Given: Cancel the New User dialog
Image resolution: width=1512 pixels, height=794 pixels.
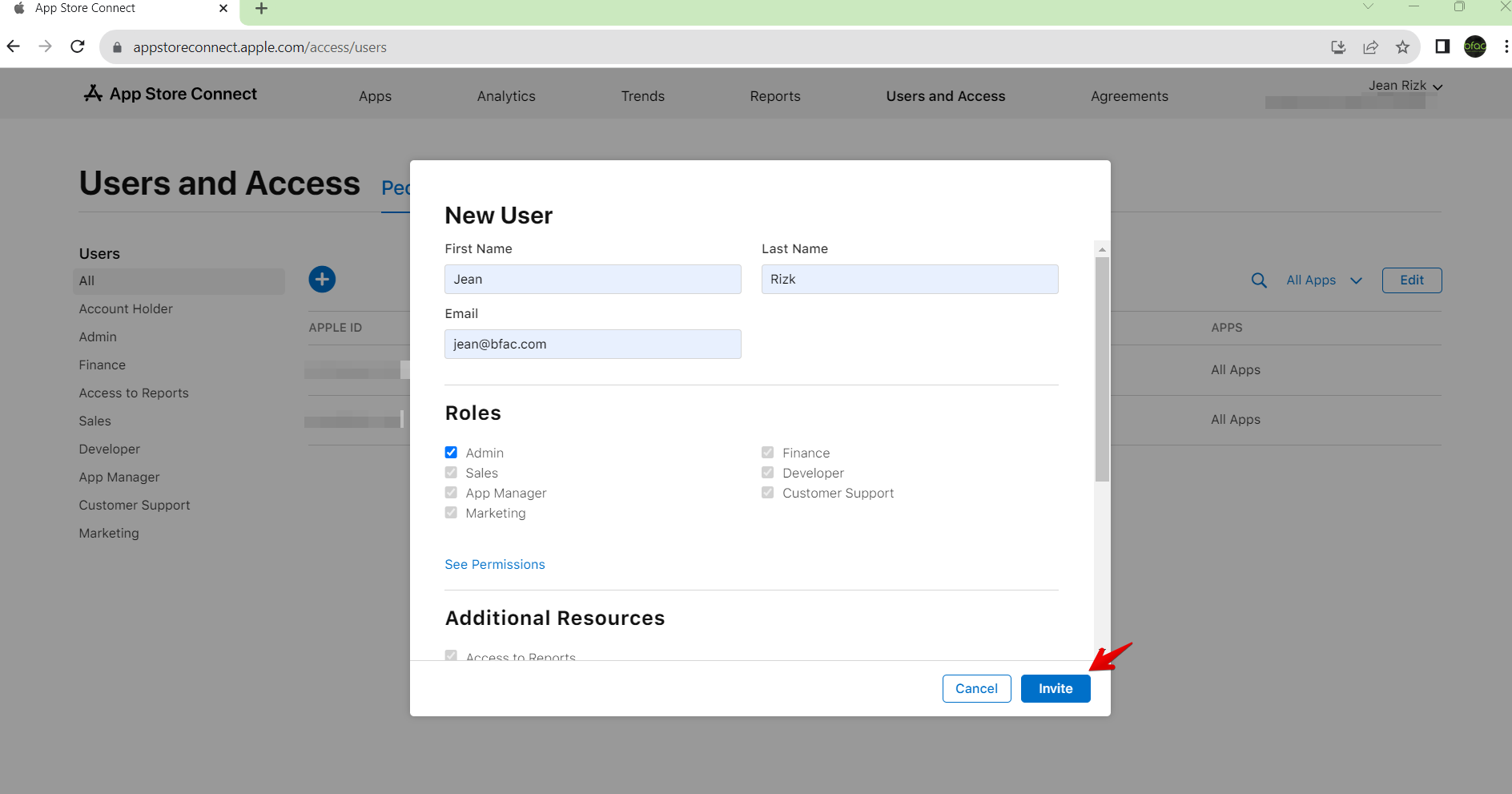Looking at the screenshot, I should tap(976, 689).
